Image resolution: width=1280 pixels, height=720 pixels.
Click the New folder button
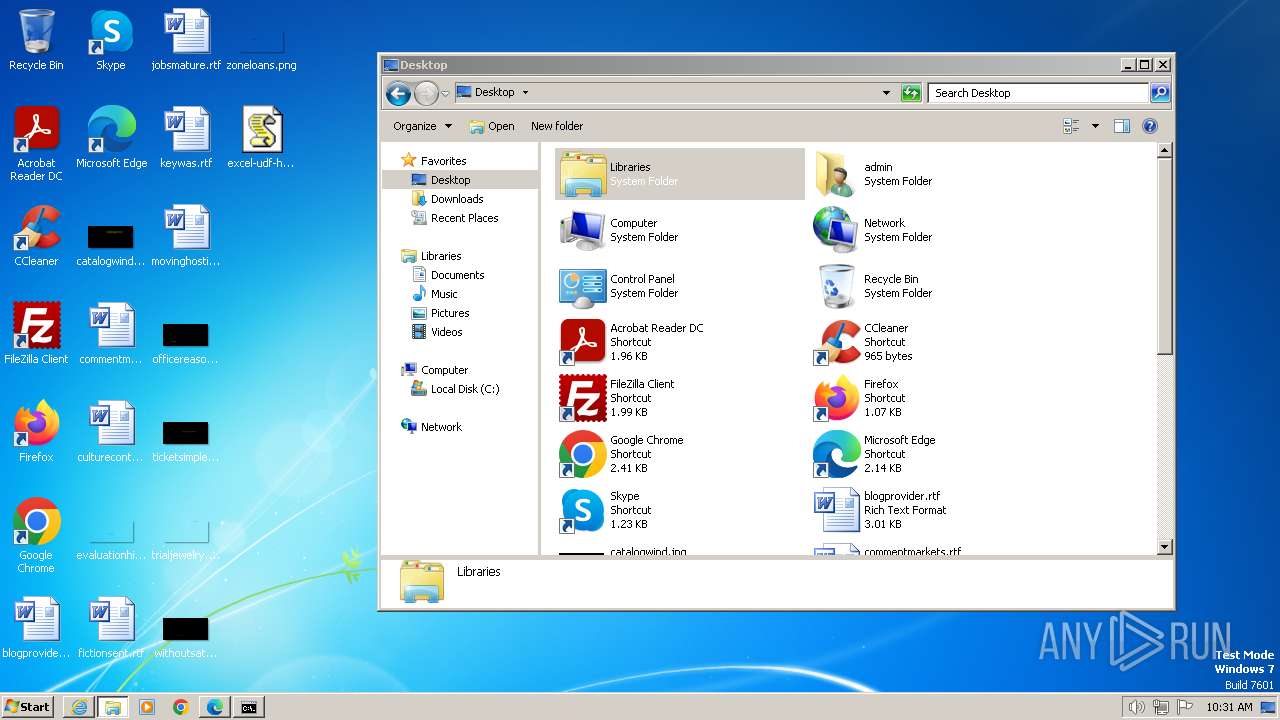[x=557, y=126]
